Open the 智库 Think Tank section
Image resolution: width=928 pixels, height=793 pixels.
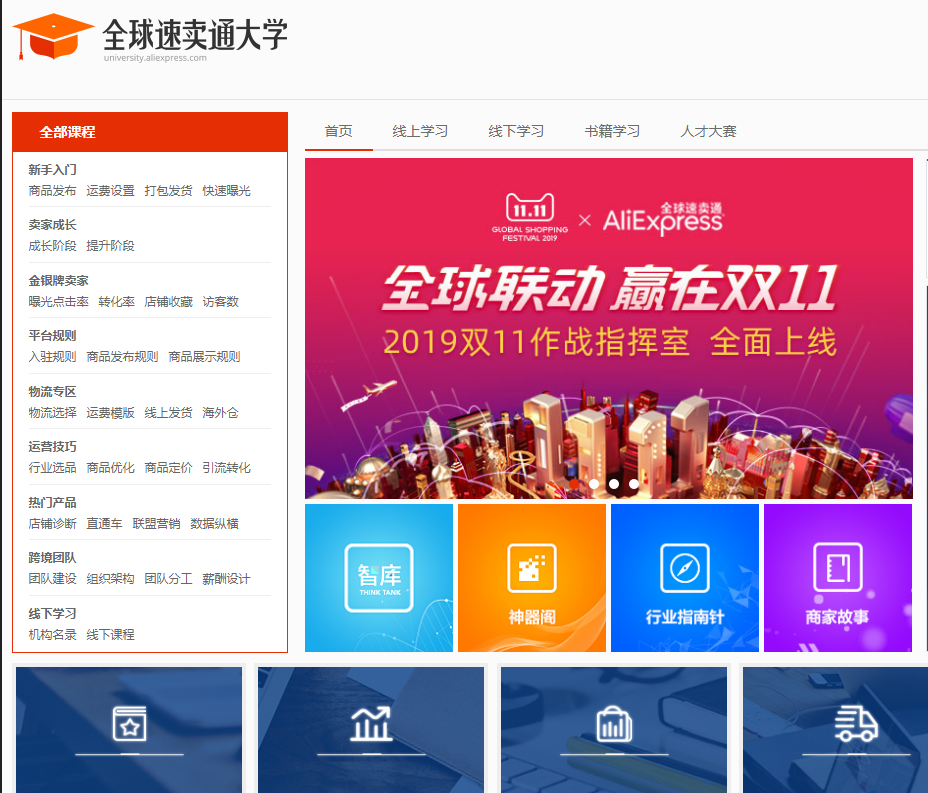point(378,577)
